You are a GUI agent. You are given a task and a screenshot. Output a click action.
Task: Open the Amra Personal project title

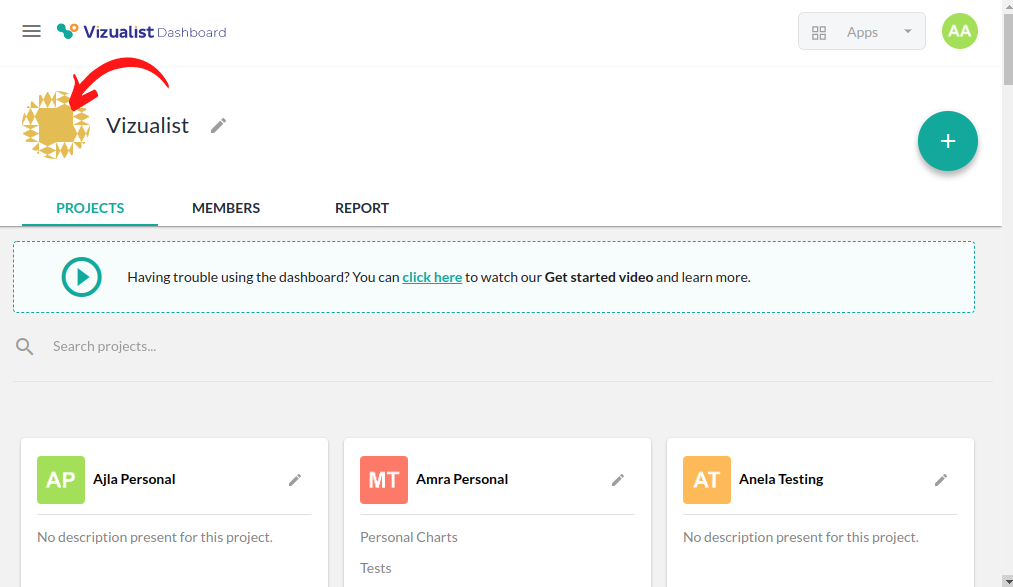[462, 479]
